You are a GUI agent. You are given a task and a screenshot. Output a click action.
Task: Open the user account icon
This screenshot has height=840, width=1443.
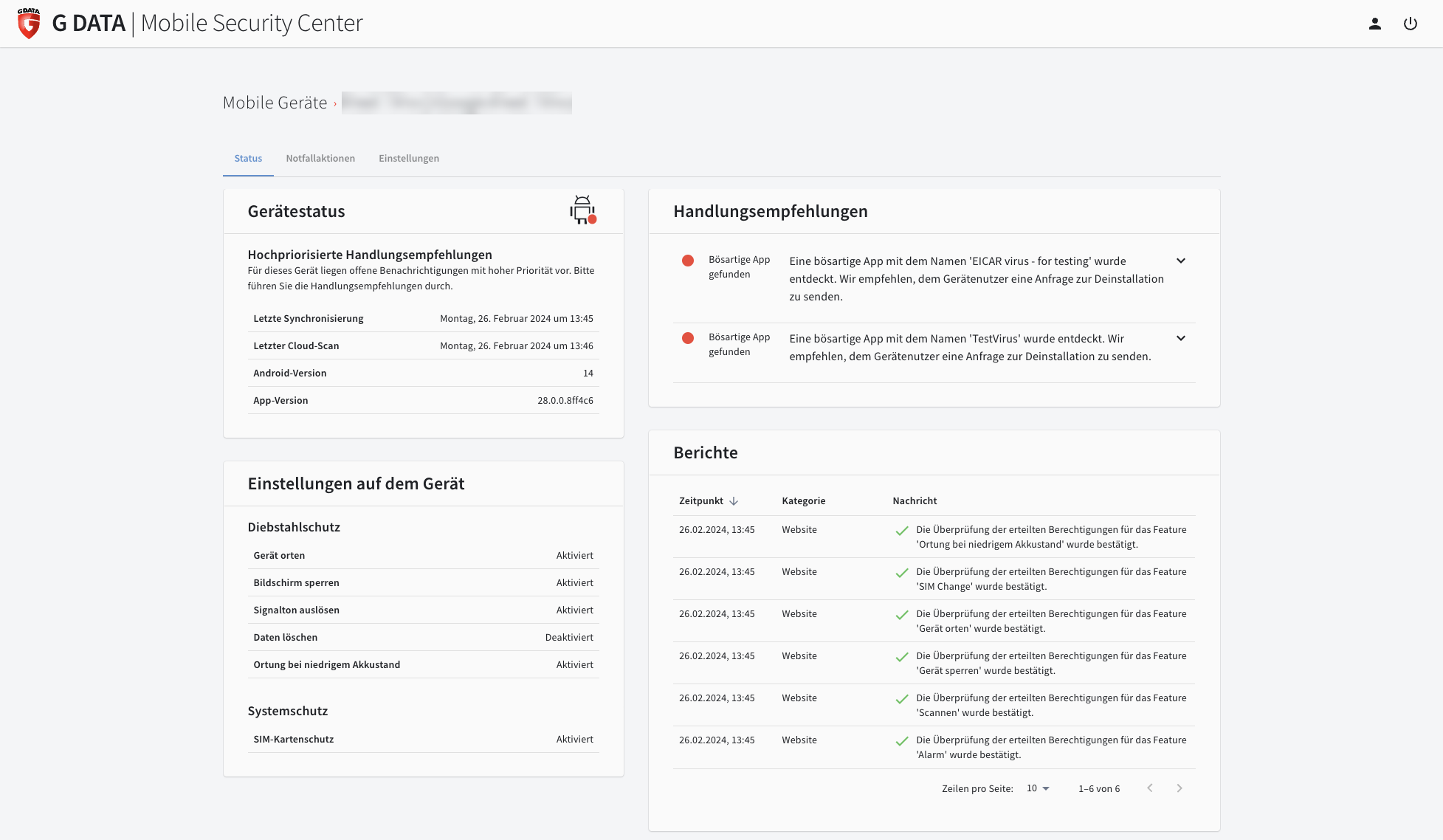click(1374, 24)
